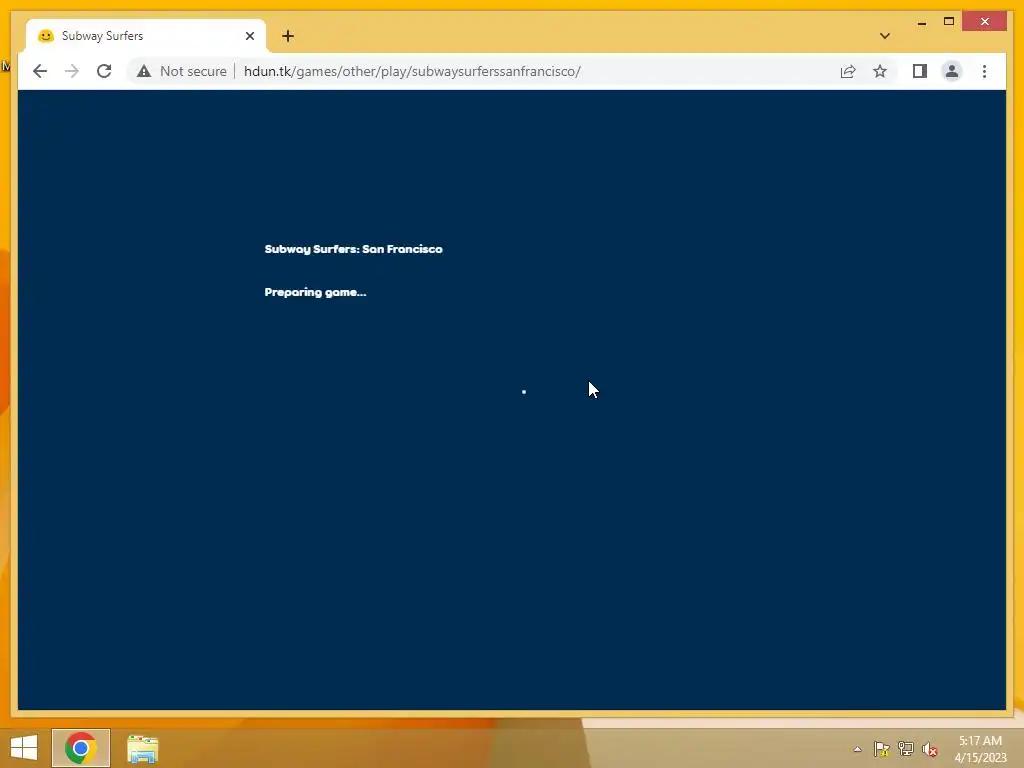The height and width of the screenshot is (768, 1024).
Task: Click the Not secure warning icon
Action: [144, 71]
